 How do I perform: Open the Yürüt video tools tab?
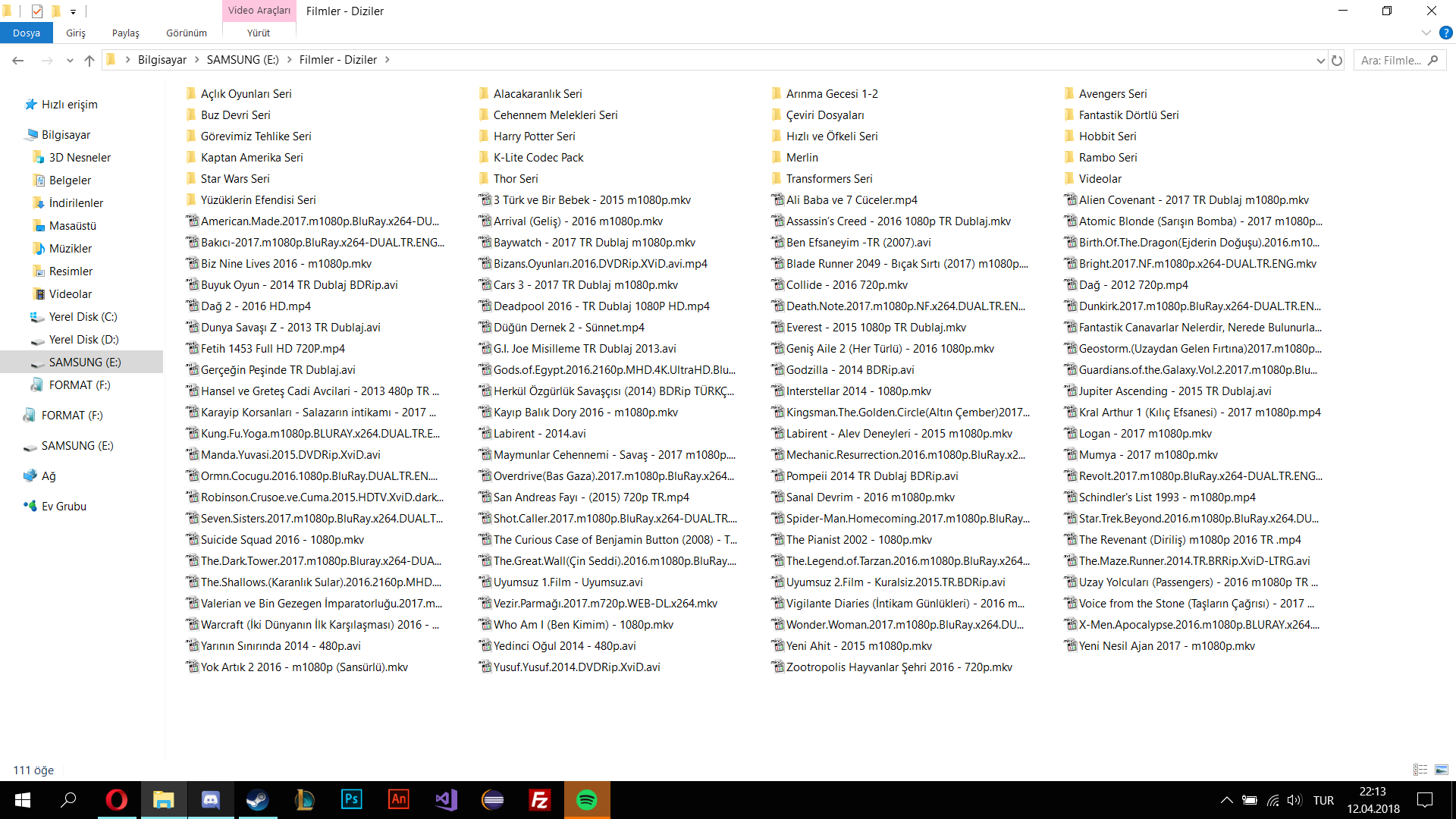point(259,33)
